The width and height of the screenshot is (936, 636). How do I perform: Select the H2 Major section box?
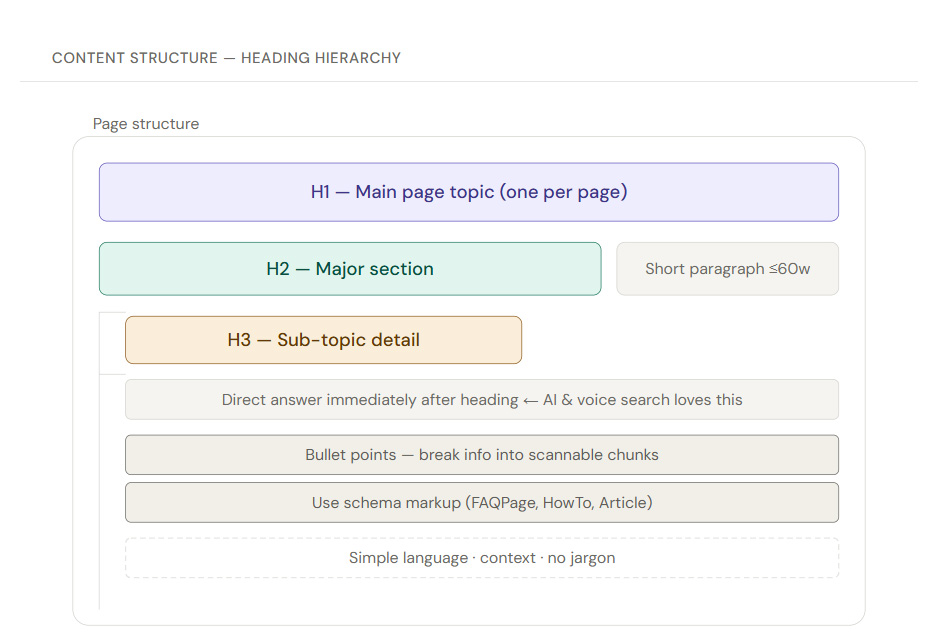(350, 268)
